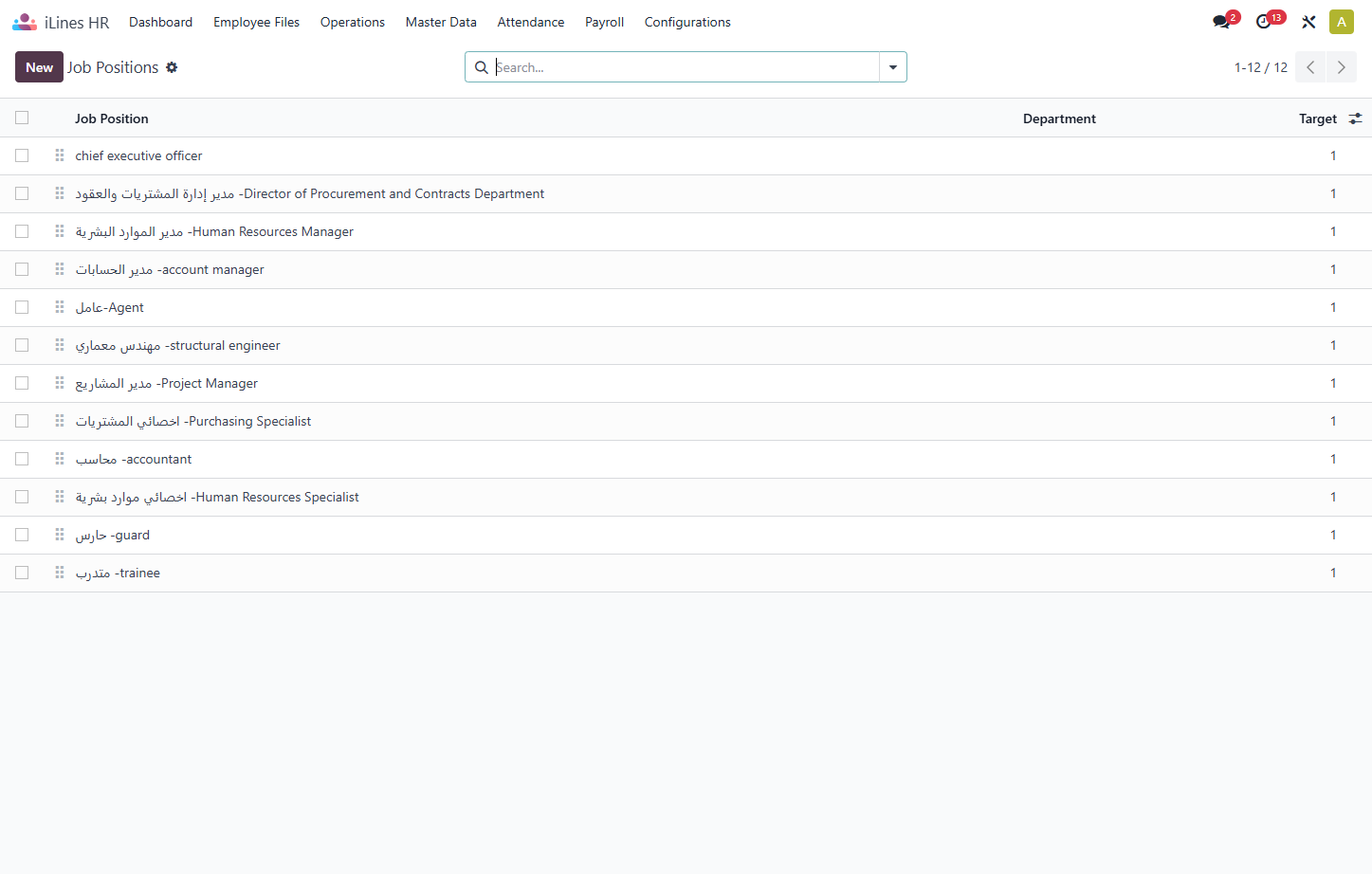Viewport: 1372px width, 874px height.
Task: Click the search magnifier icon
Action: [482, 67]
